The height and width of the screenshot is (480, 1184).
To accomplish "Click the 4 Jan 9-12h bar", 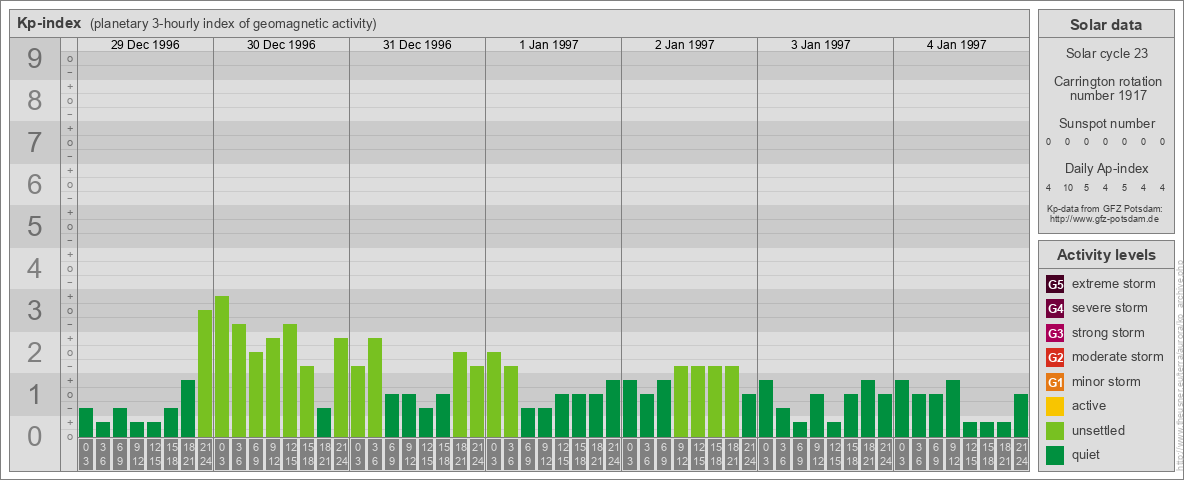I will pos(953,408).
